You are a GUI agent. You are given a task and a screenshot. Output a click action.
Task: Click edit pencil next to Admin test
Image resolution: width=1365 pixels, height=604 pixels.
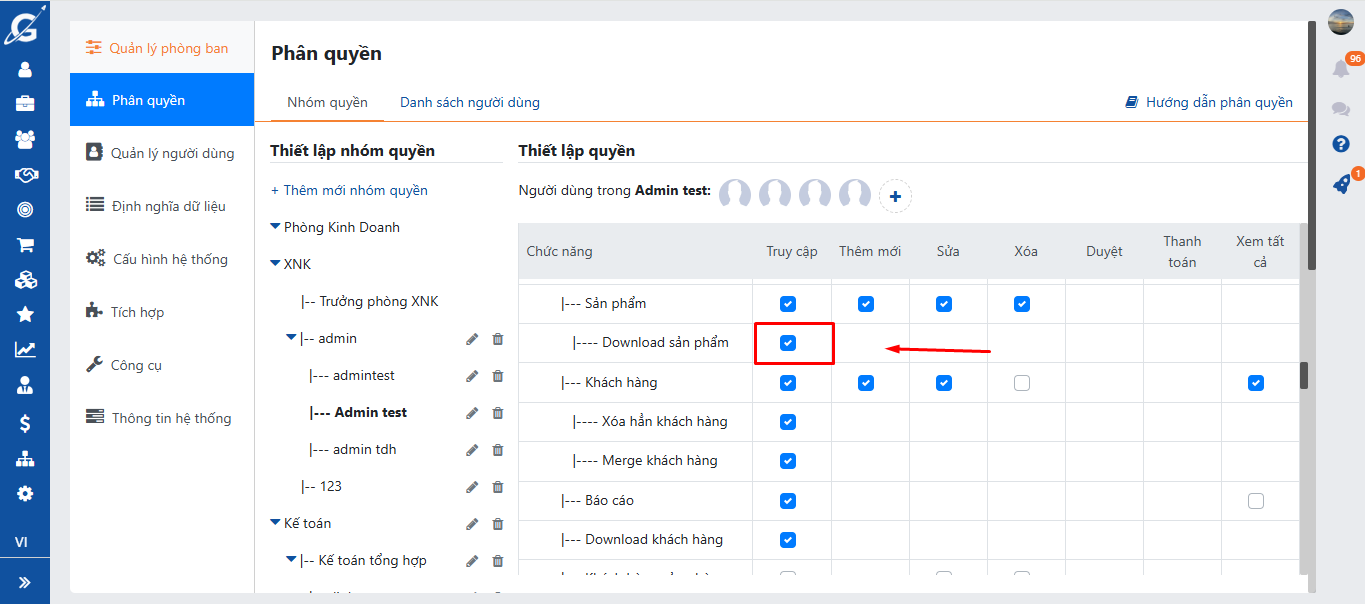click(472, 413)
